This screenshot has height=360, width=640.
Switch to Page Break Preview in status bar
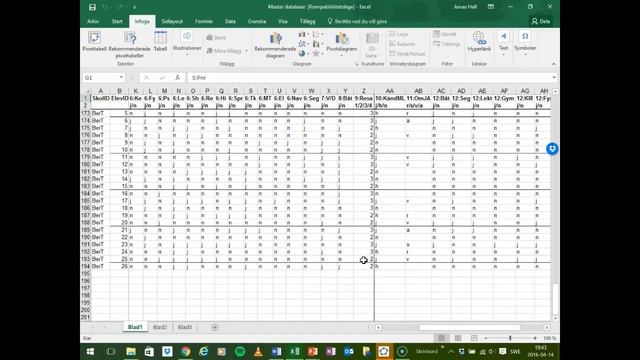pyautogui.click(x=474, y=338)
